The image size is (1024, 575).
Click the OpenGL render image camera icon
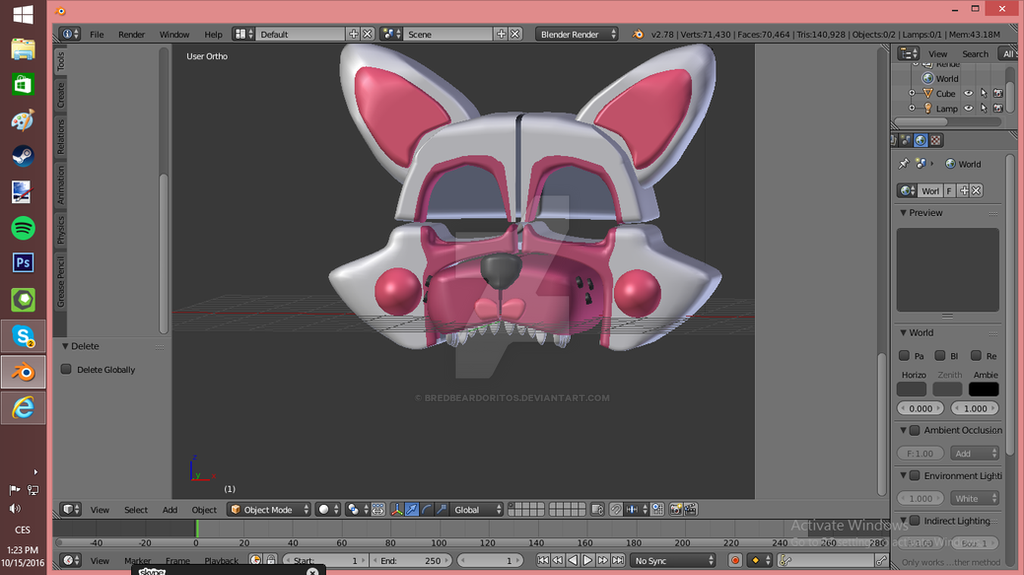coord(676,510)
